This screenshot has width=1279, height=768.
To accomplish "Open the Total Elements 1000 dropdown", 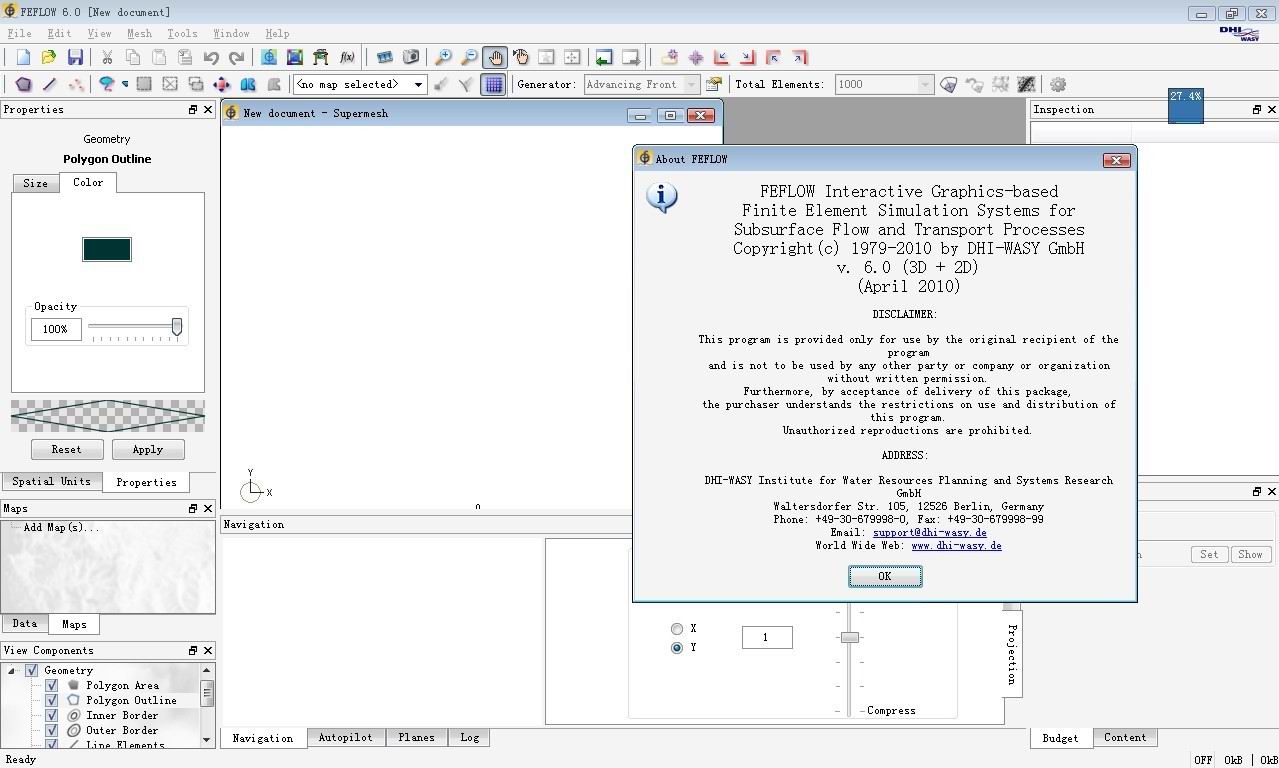I will tap(925, 85).
